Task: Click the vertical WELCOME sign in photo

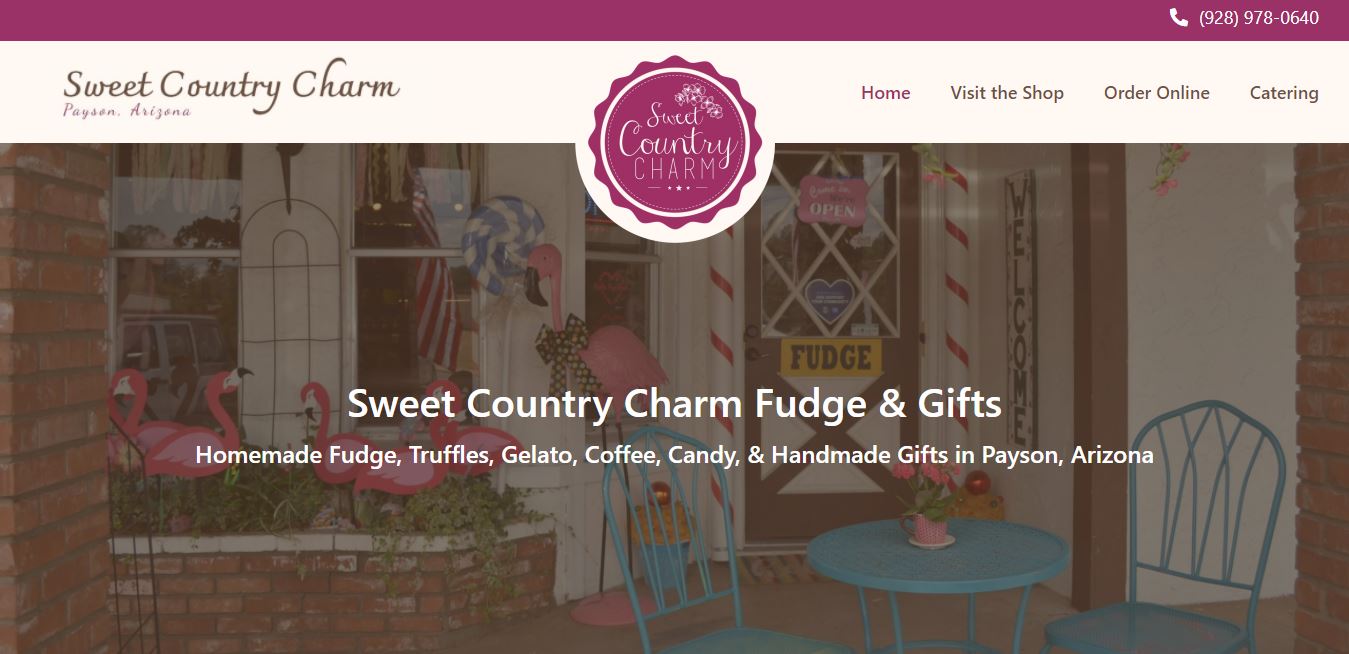Action: click(1020, 305)
